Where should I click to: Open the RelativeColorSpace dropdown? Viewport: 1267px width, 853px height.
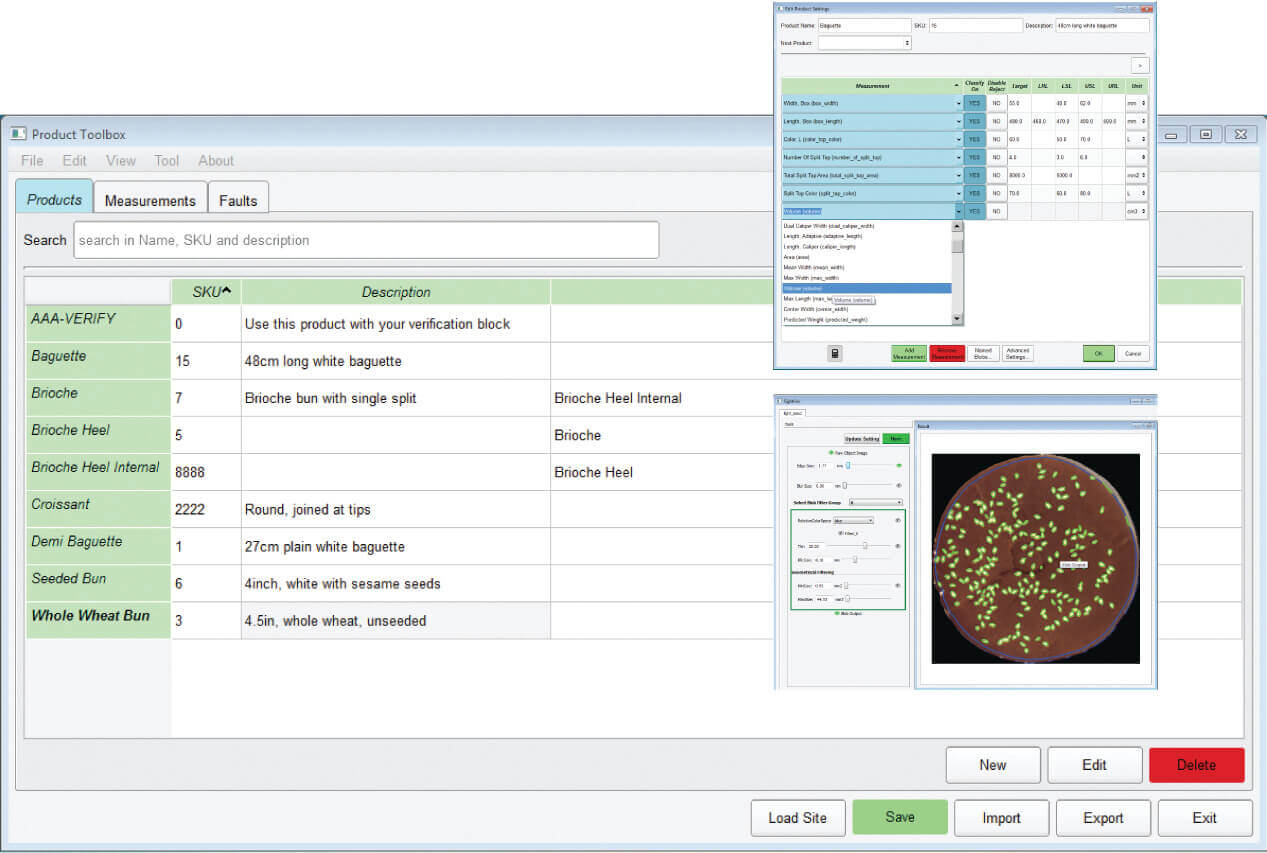click(x=853, y=520)
